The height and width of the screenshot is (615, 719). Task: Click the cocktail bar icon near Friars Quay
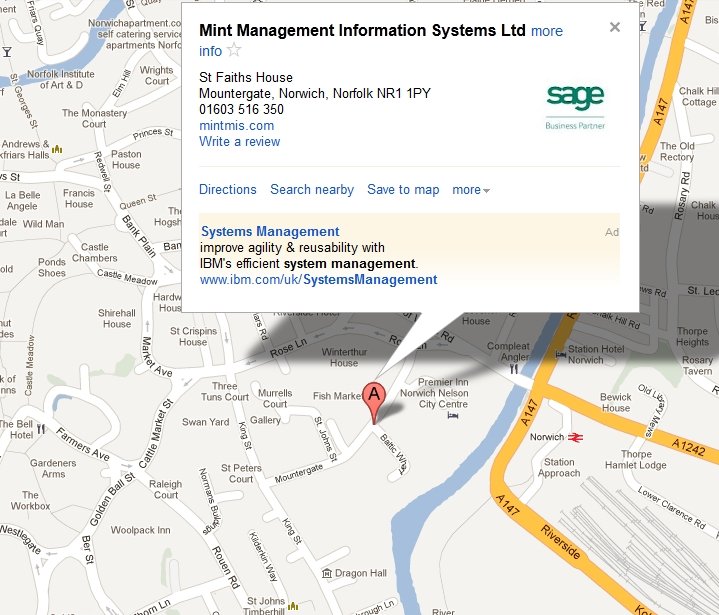point(7,52)
